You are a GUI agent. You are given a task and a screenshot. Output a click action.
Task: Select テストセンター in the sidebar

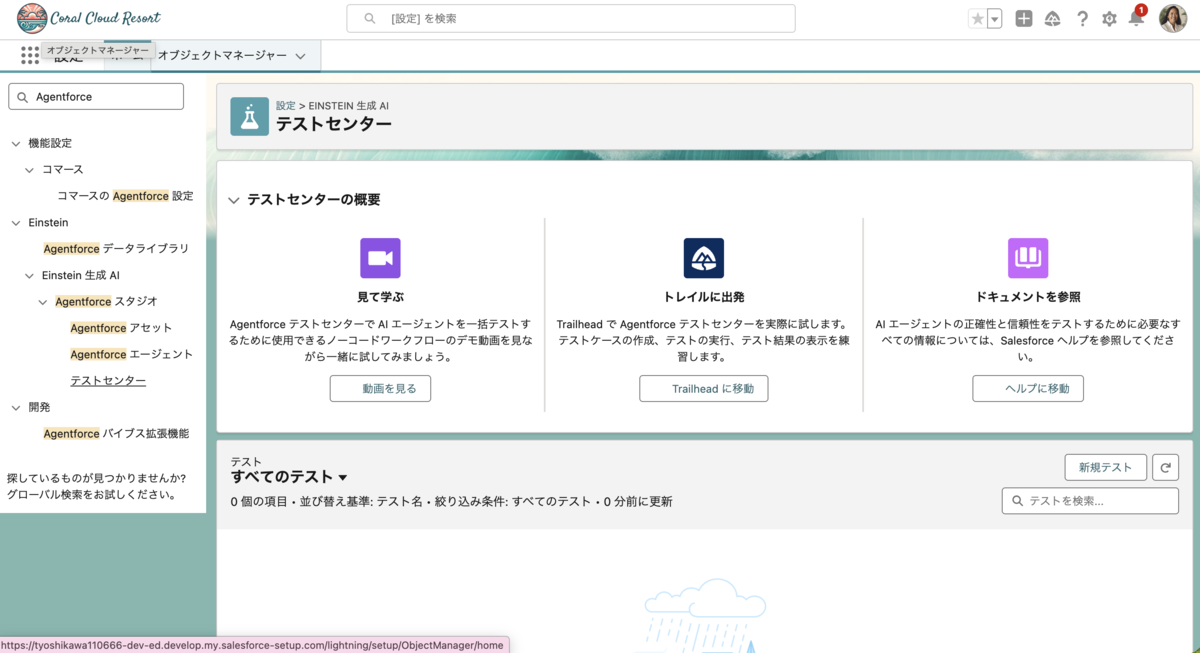pos(108,381)
